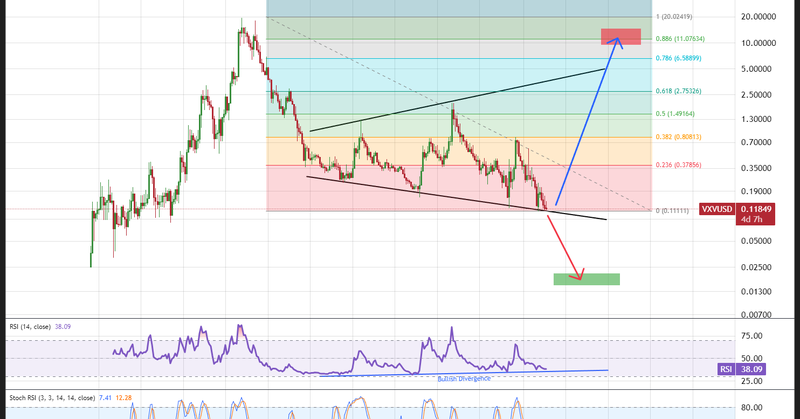The height and width of the screenshot is (419, 800).
Task: Select the 0.786 (6.58899) Fibonacci label
Action: click(679, 58)
